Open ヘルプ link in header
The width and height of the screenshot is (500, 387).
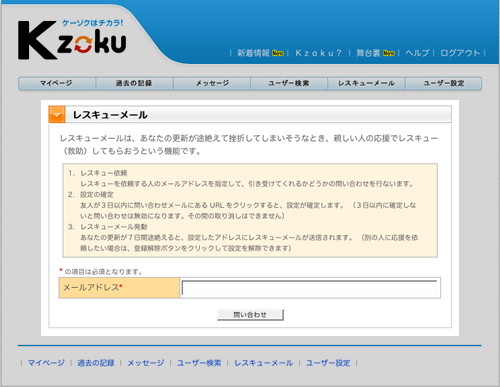click(x=417, y=53)
